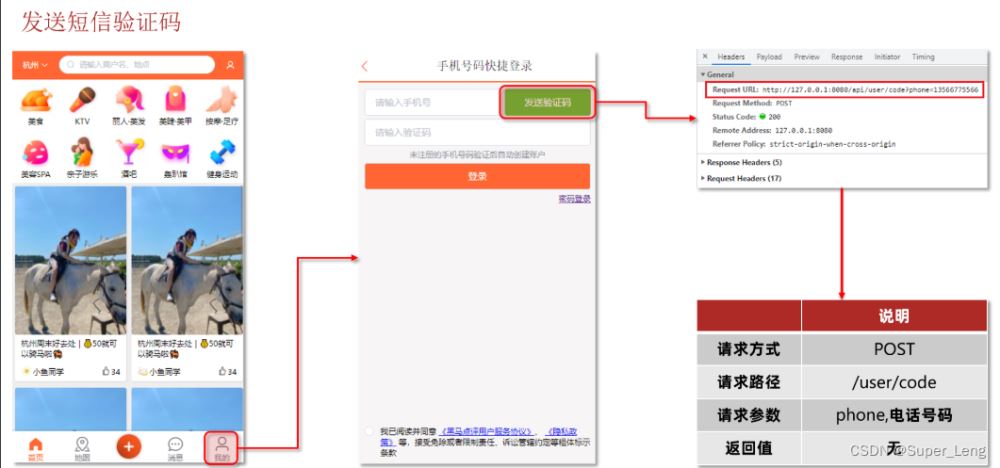Viewport: 1000px width, 468px height.
Task: Select the Timing tab
Action: pos(923,57)
